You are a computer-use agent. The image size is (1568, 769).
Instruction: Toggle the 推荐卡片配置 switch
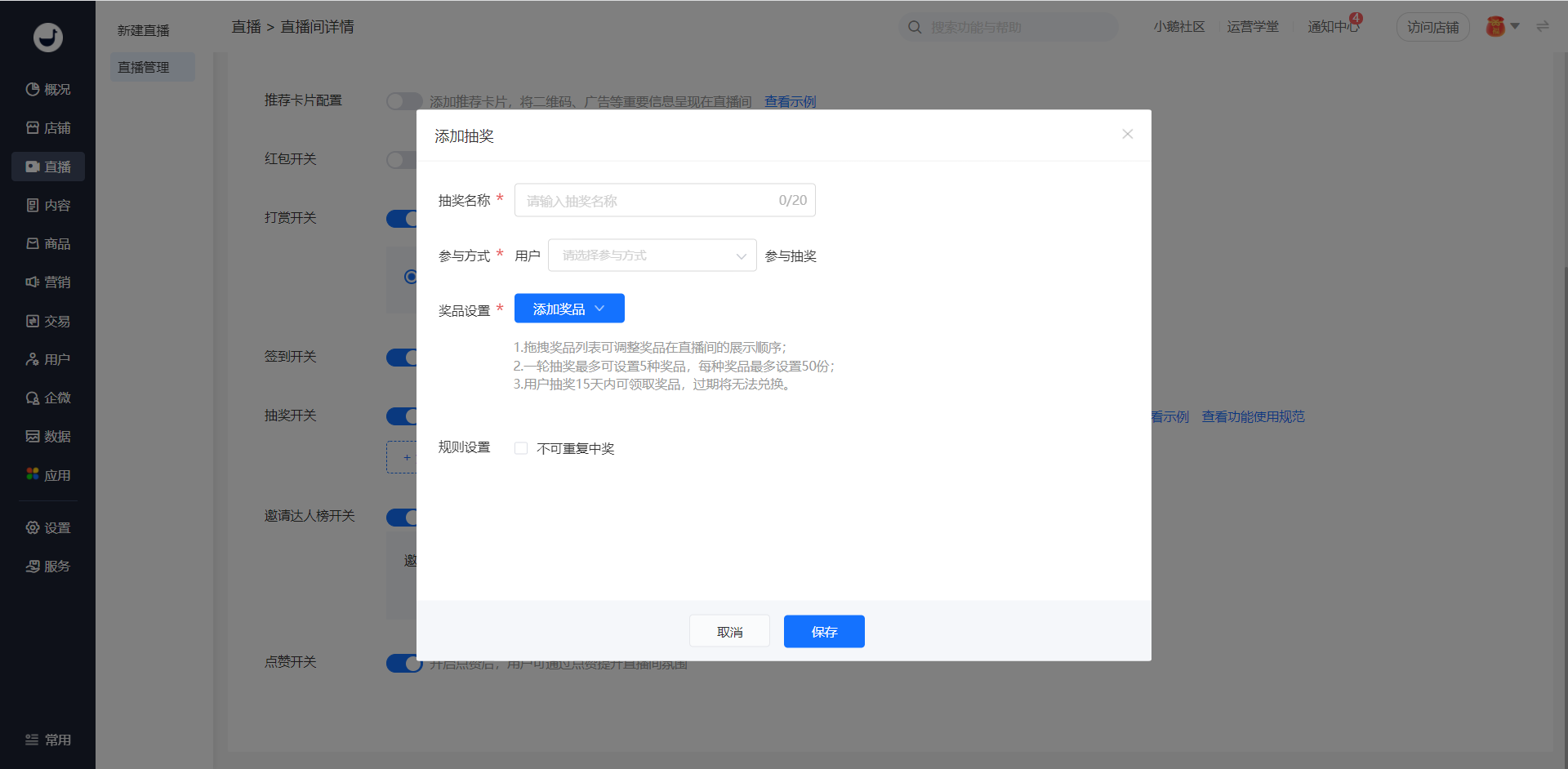pos(403,101)
